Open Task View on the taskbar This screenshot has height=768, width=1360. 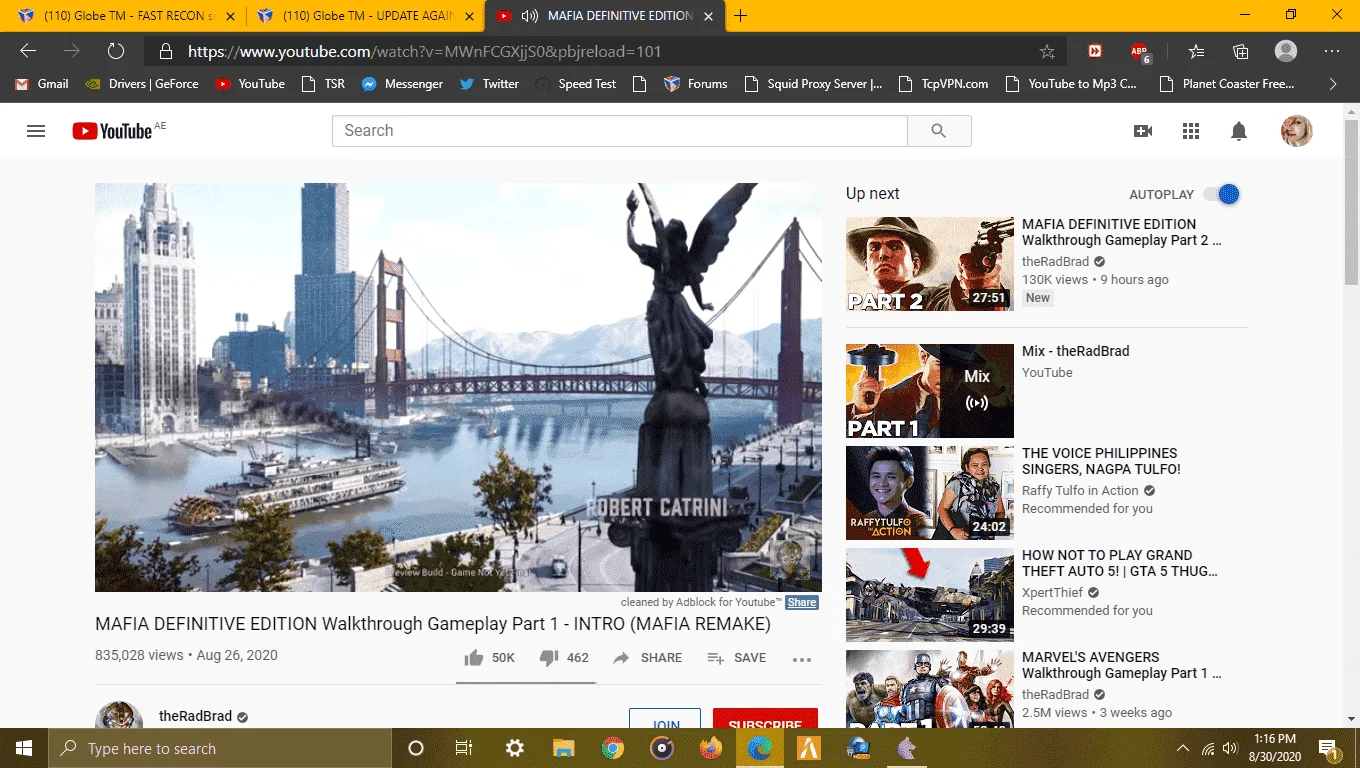point(464,748)
